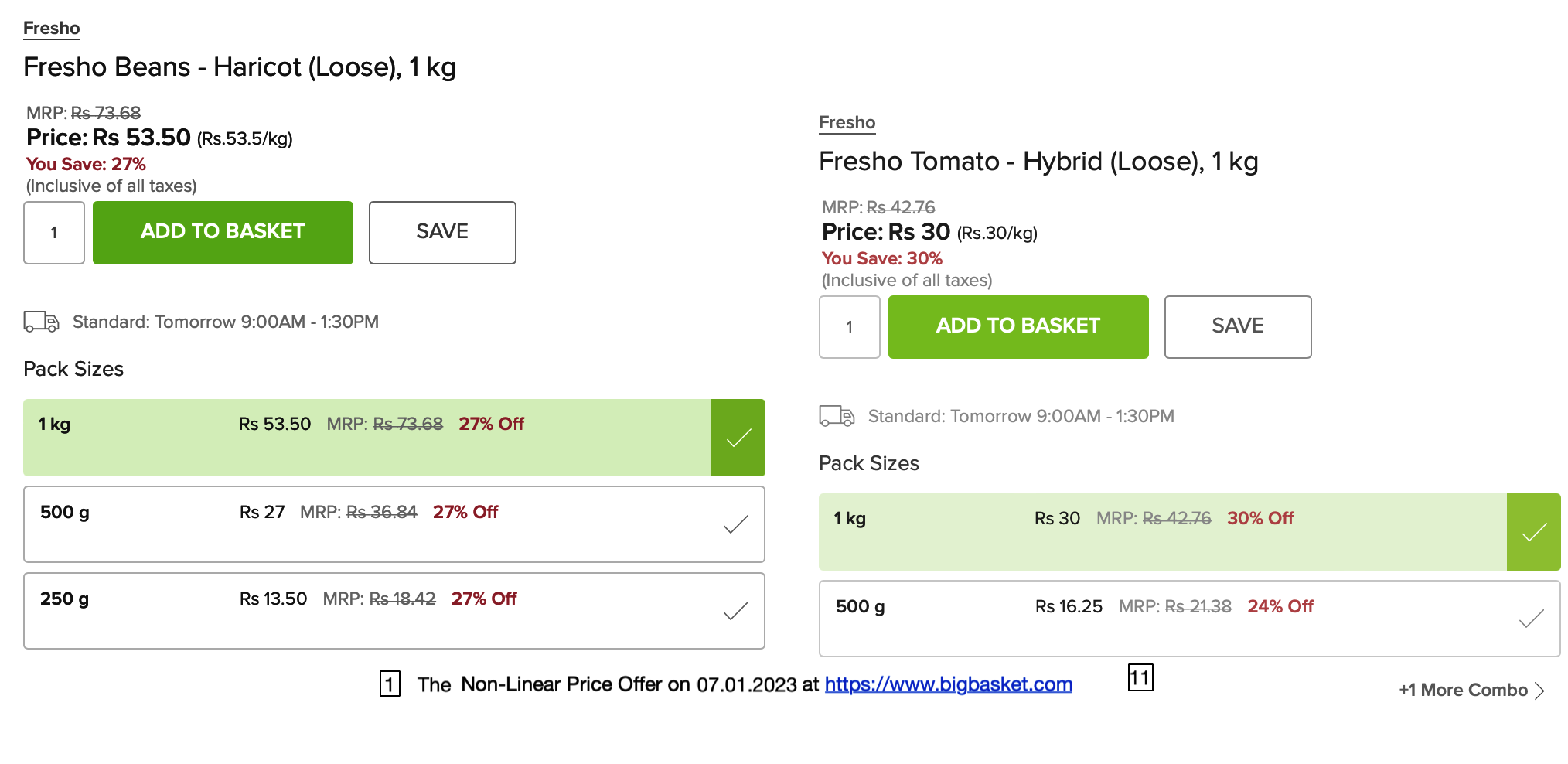Expand the +1 More Combo chevron
This screenshot has height=764, width=1568.
tap(1539, 691)
